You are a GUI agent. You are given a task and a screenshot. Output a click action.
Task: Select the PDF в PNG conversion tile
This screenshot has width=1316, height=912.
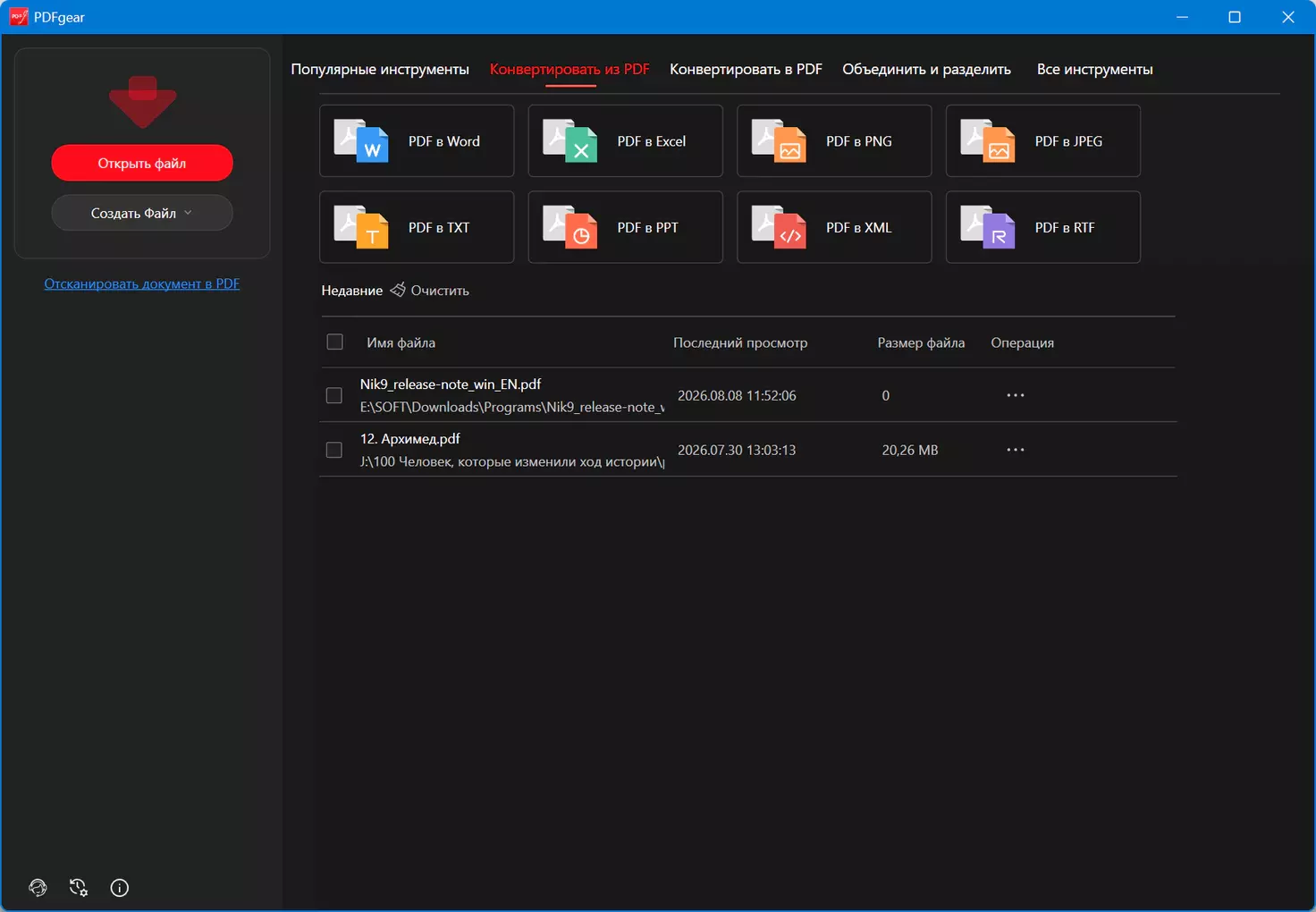point(834,141)
